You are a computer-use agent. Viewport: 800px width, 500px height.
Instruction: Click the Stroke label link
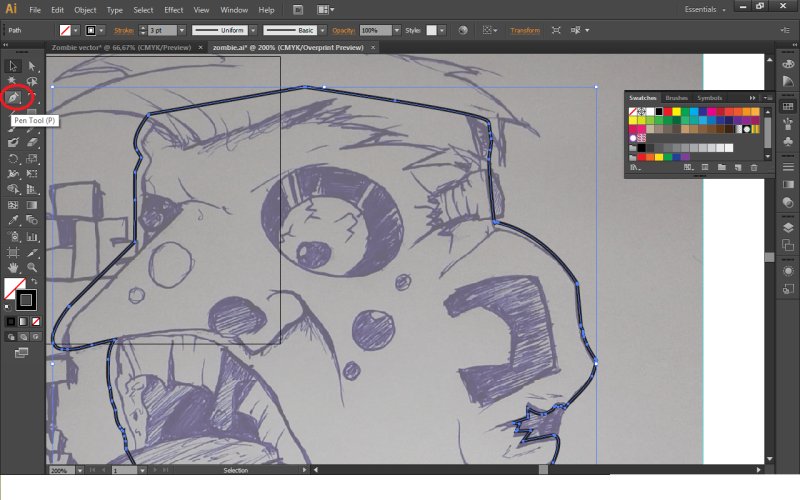click(124, 31)
